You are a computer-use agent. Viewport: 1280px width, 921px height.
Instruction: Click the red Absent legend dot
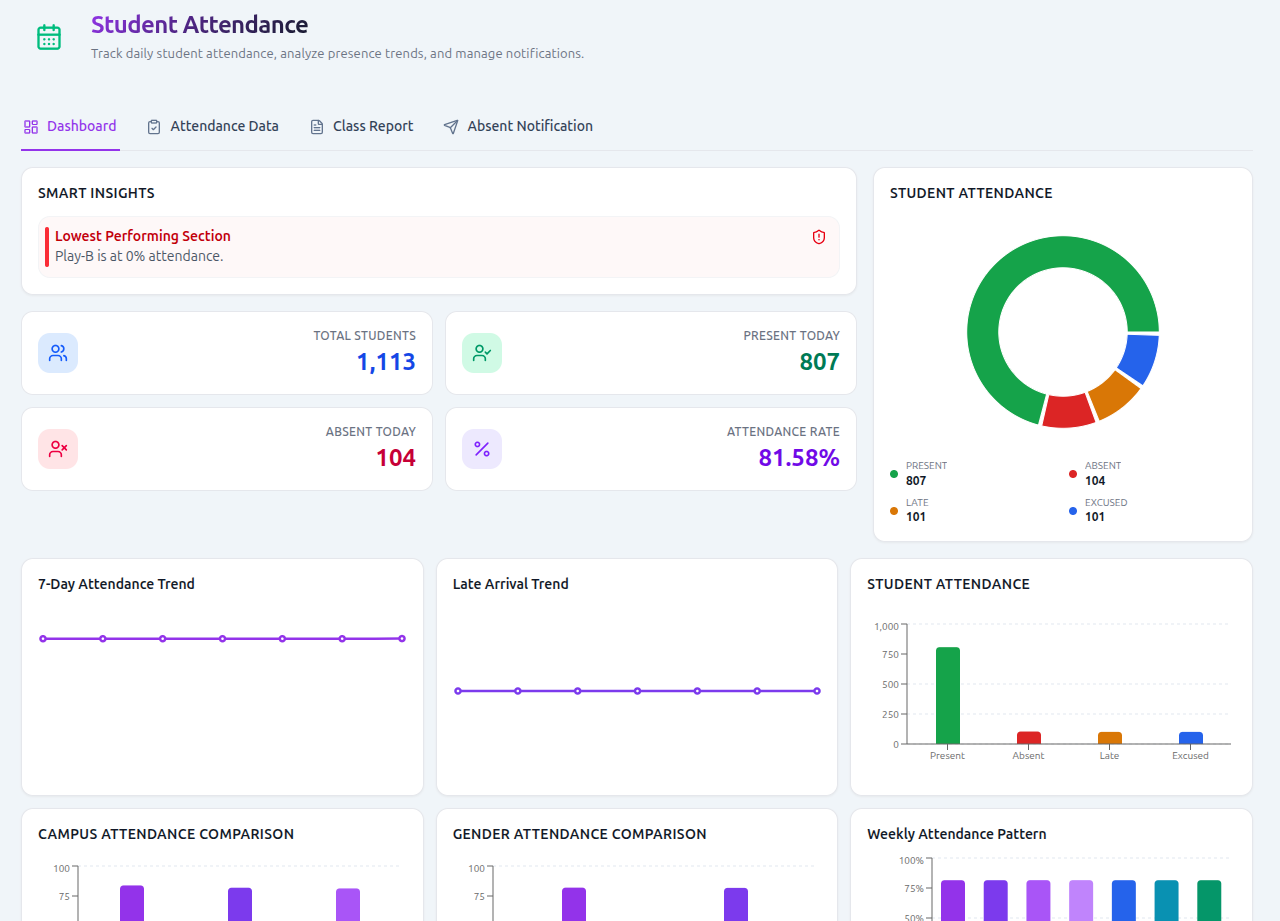(1073, 473)
